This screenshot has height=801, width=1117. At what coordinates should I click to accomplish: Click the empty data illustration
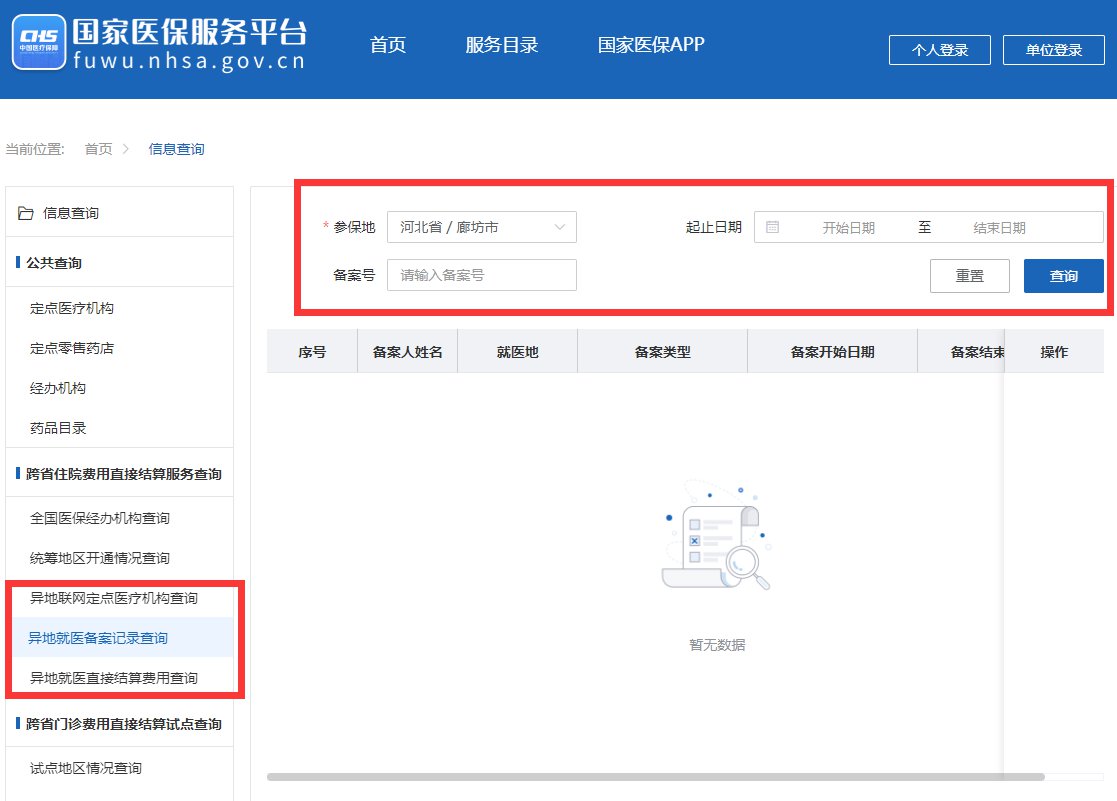[715, 537]
